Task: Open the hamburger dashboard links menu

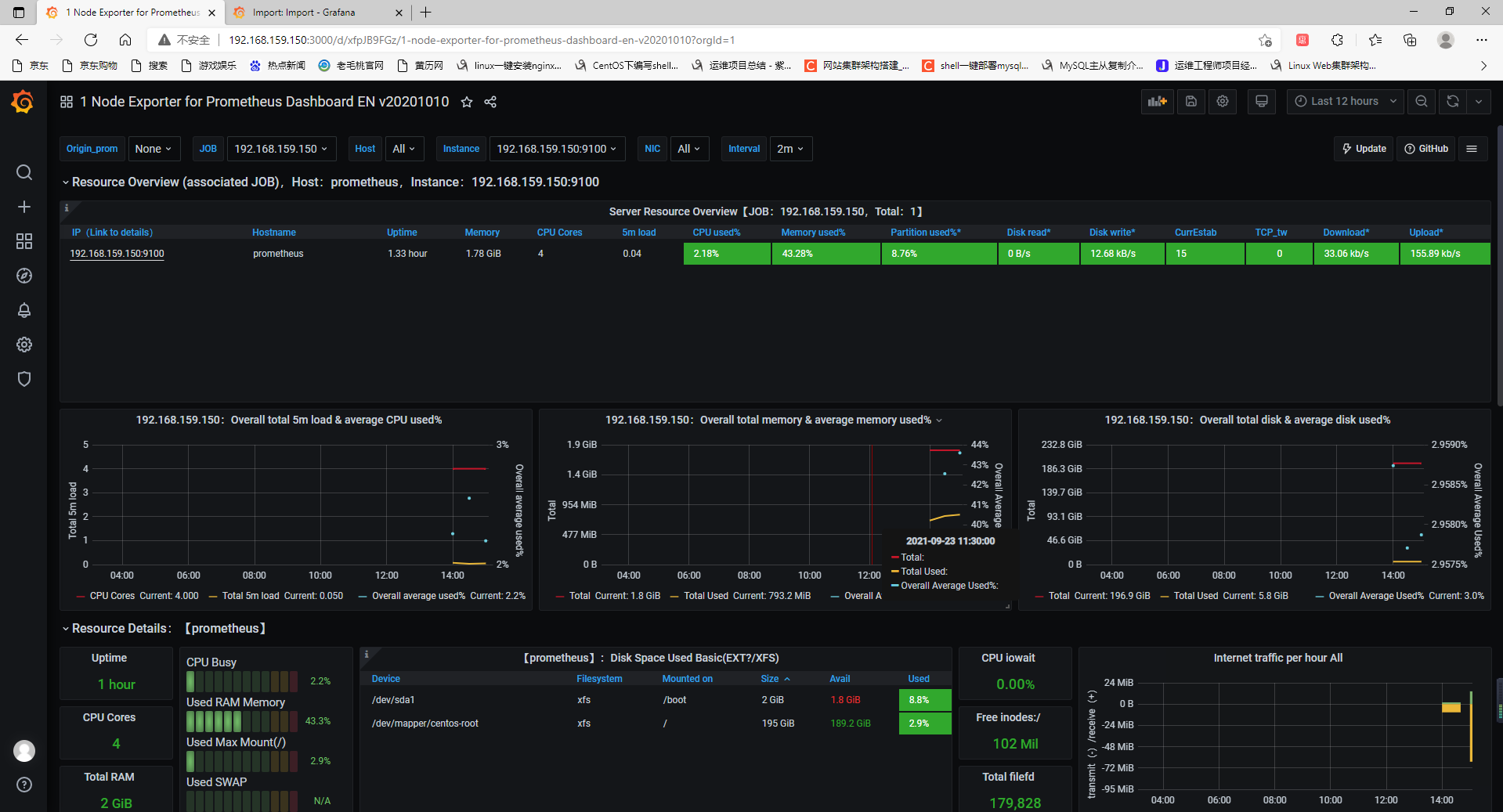Action: 1472,149
